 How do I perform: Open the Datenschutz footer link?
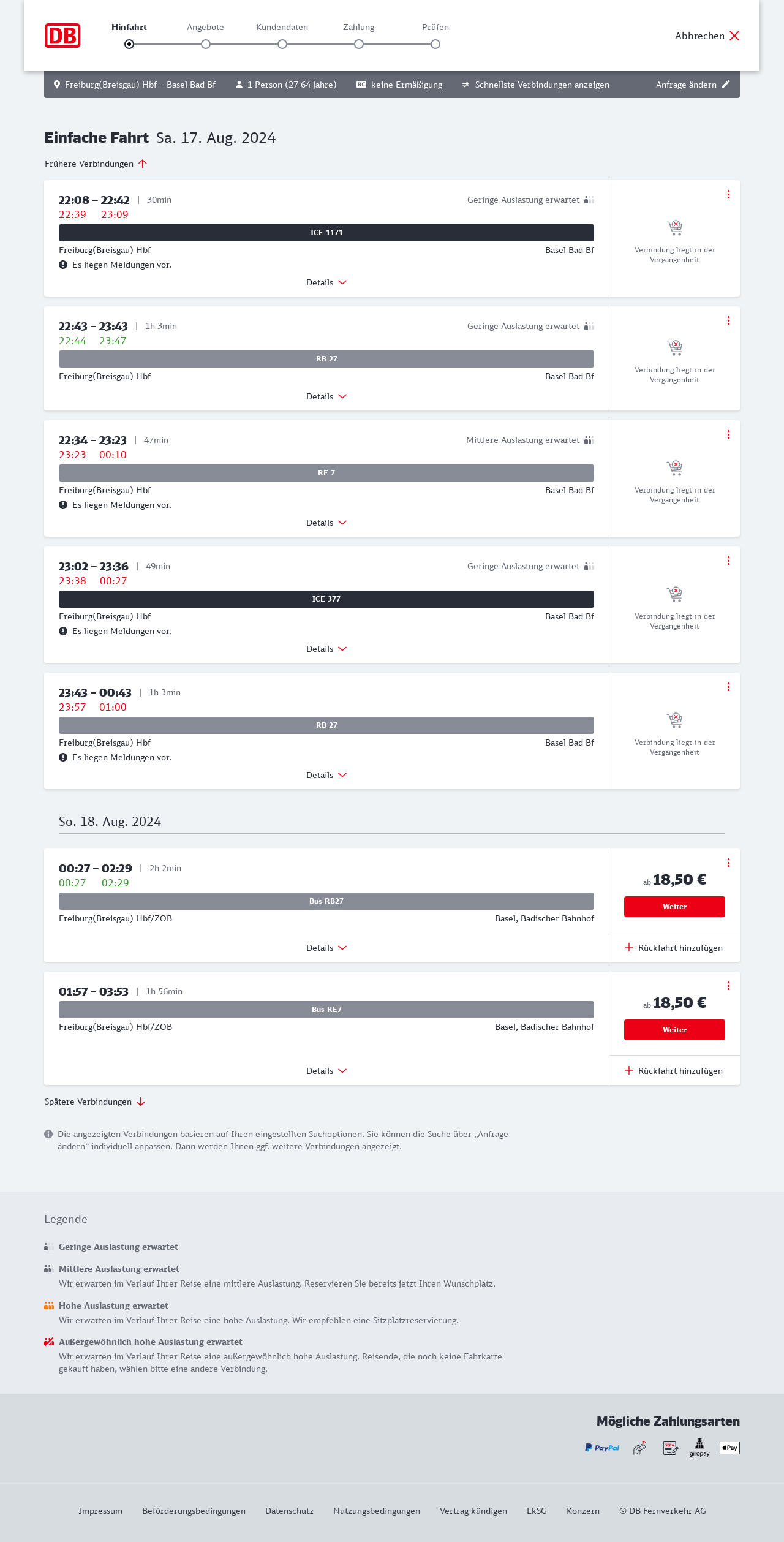click(x=289, y=1511)
